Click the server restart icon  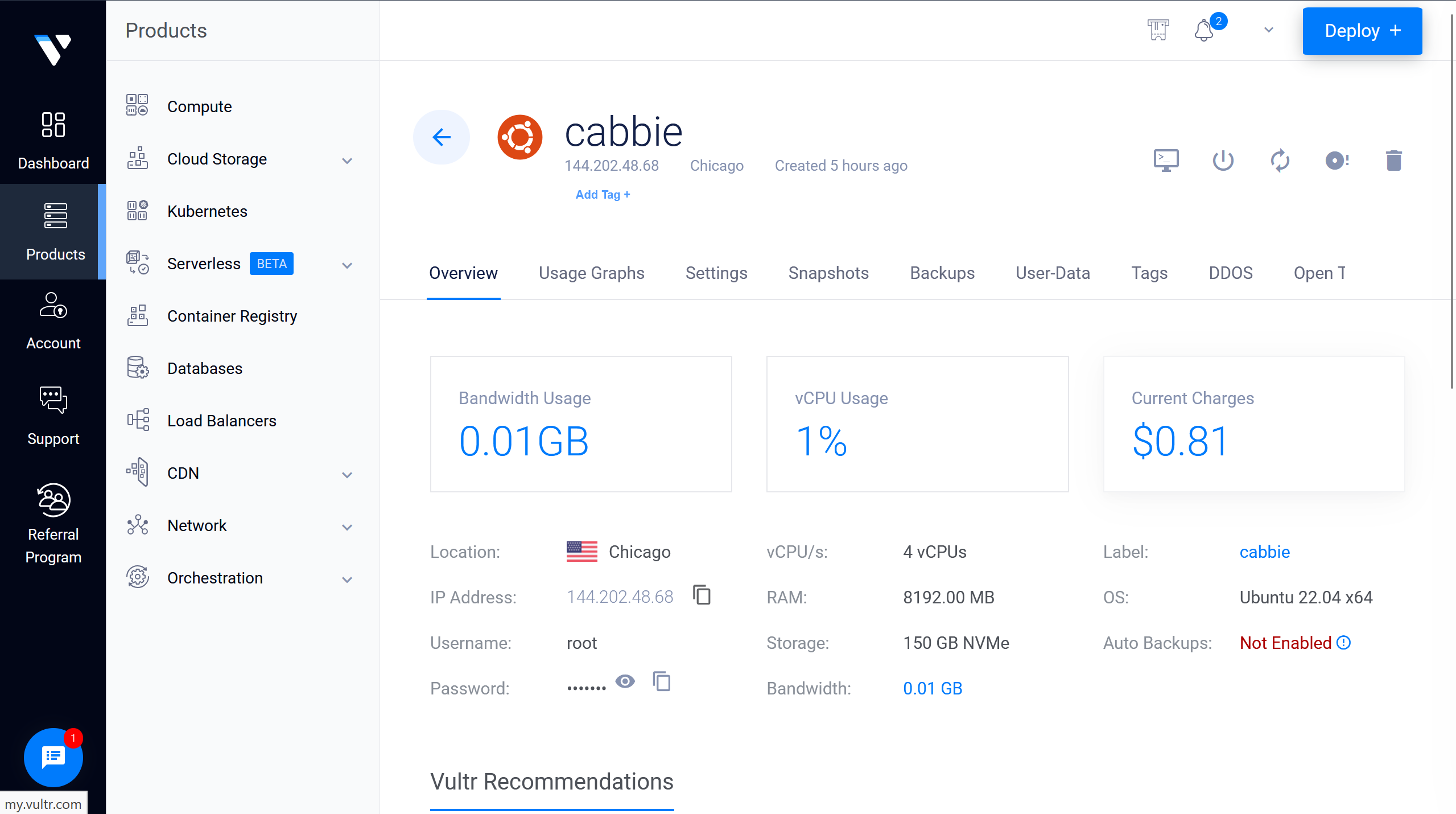1280,161
